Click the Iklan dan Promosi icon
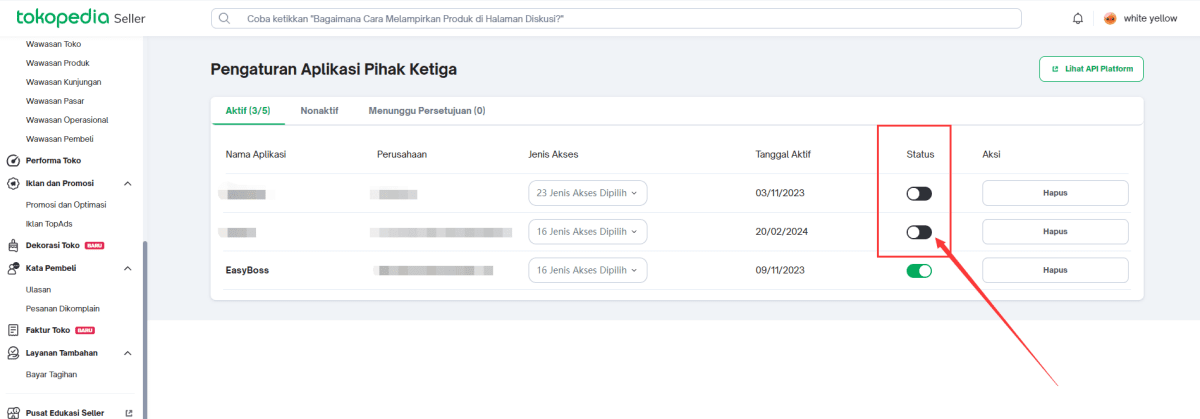The width and height of the screenshot is (1200, 419). click(x=13, y=183)
